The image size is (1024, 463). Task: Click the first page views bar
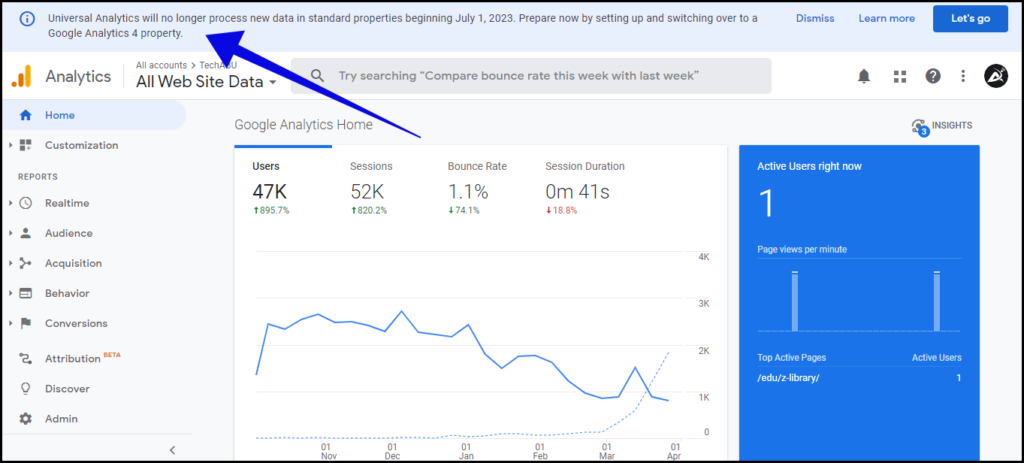click(795, 301)
